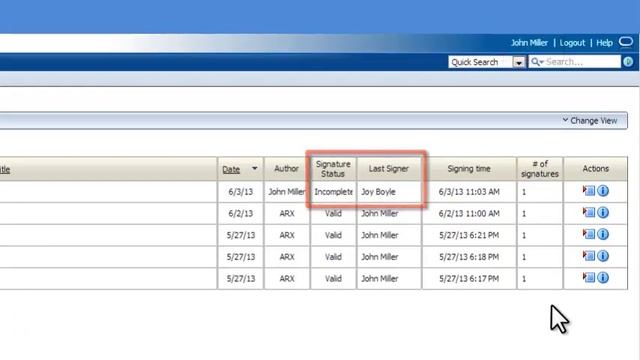The height and width of the screenshot is (360, 640).
Task: Open document action icon for 5/27/13 6:17 PM row
Action: click(589, 277)
